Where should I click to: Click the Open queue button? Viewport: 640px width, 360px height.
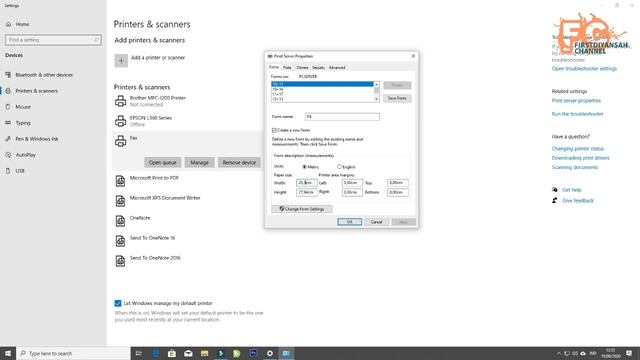coord(162,162)
